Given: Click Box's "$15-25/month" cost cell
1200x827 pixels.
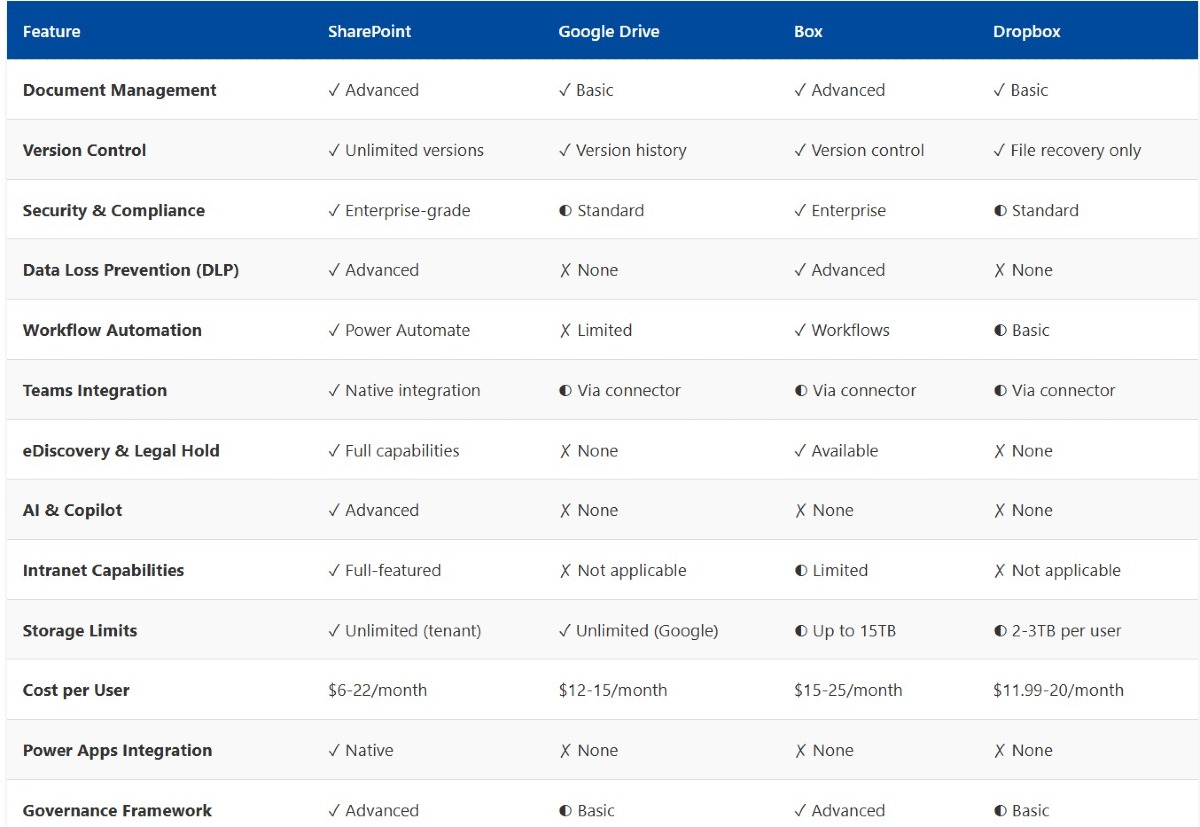Looking at the screenshot, I should coord(848,690).
